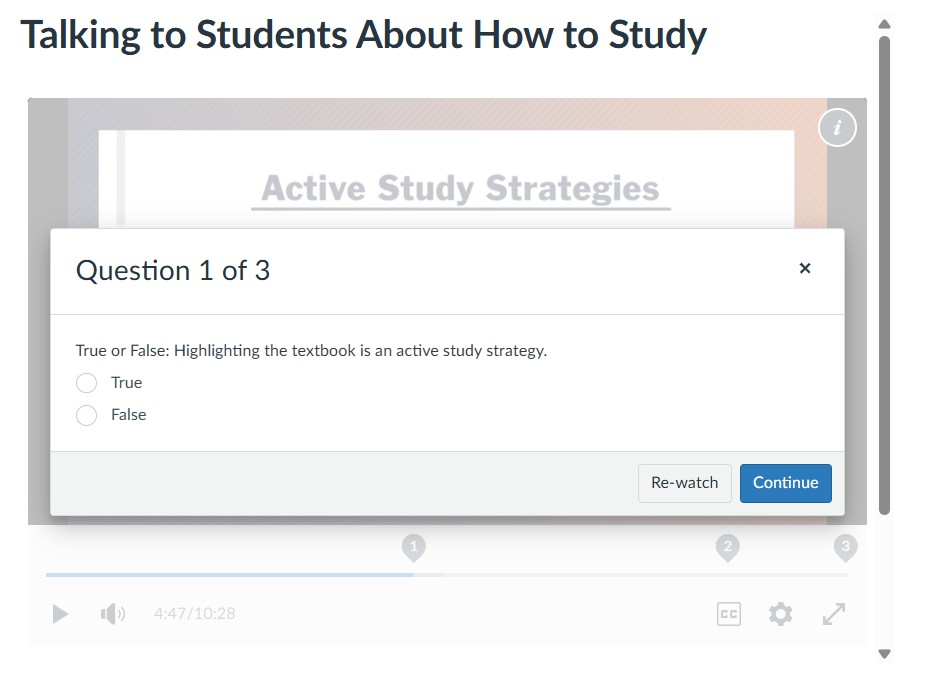
Task: Click the vertical scrollbar thumb
Action: tap(884, 275)
